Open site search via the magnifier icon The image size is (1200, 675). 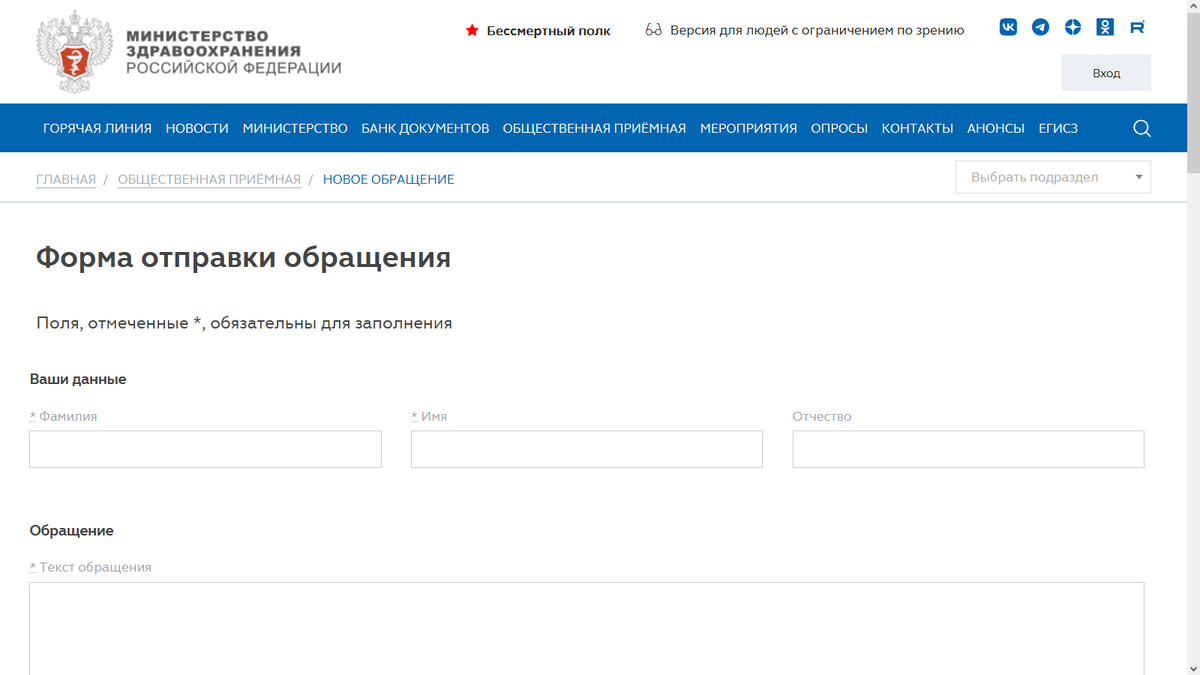[1141, 128]
